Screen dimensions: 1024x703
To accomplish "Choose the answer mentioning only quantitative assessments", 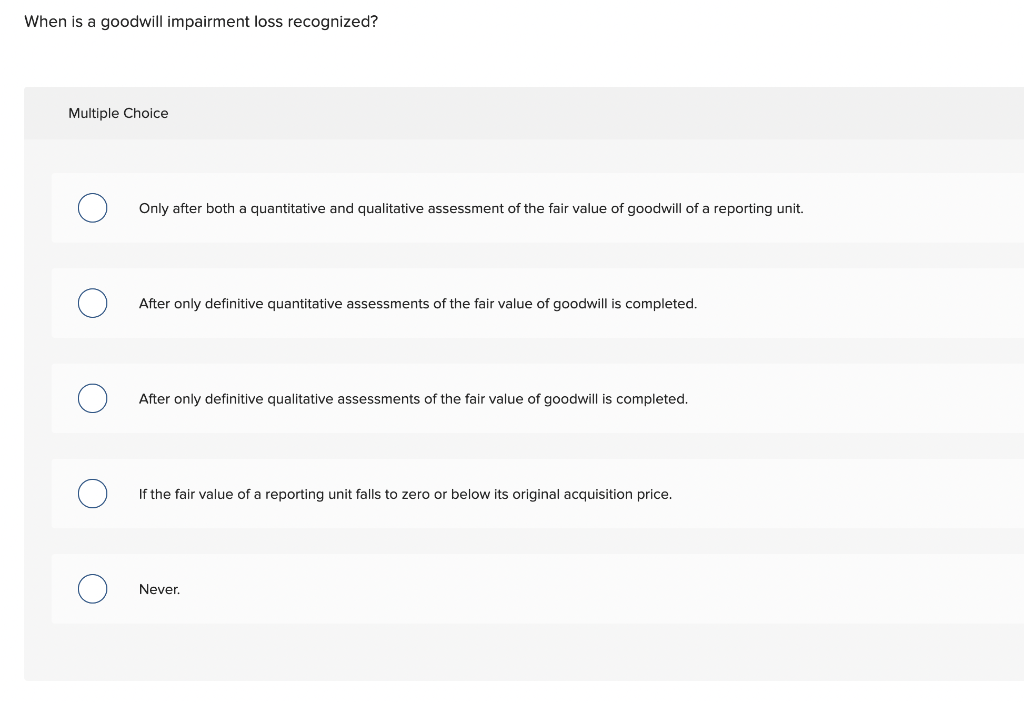I will [x=418, y=303].
